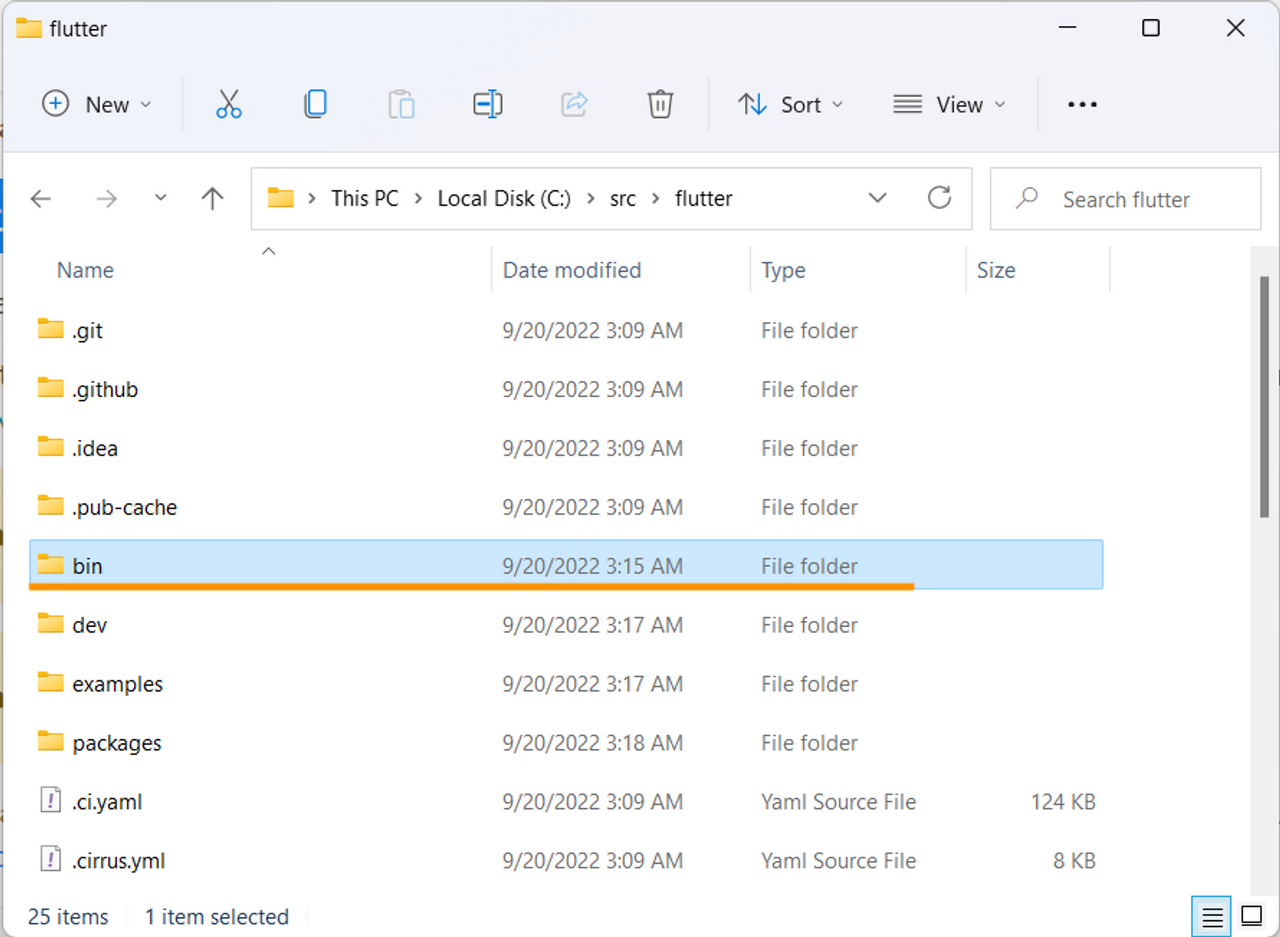The height and width of the screenshot is (937, 1280).
Task: Click the 8 KB size cell
Action: coord(1072,861)
